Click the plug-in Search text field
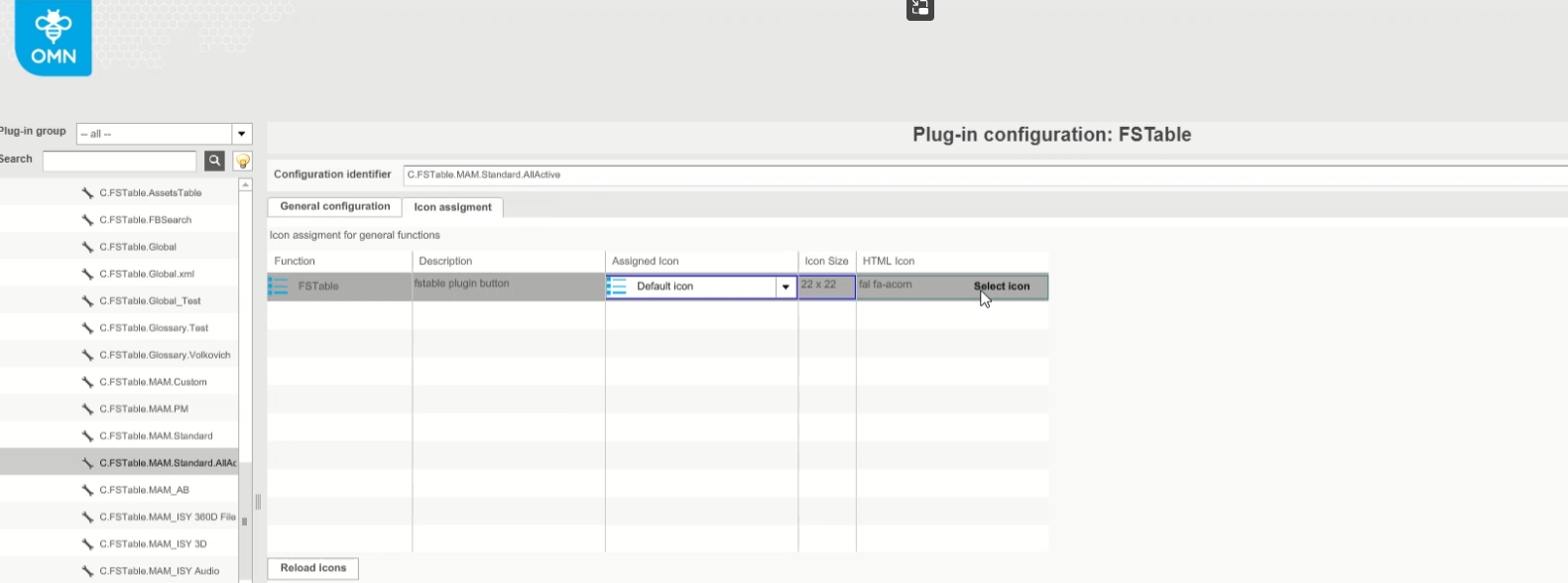 click(119, 161)
